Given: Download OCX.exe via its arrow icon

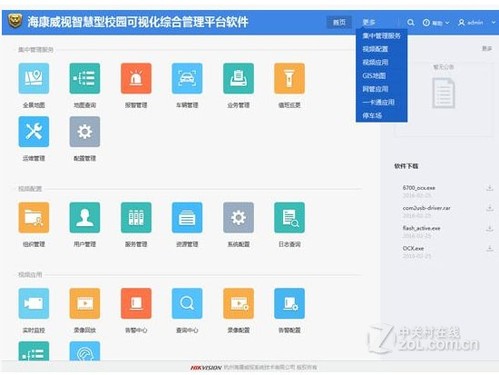Looking at the screenshot, I should [489, 248].
